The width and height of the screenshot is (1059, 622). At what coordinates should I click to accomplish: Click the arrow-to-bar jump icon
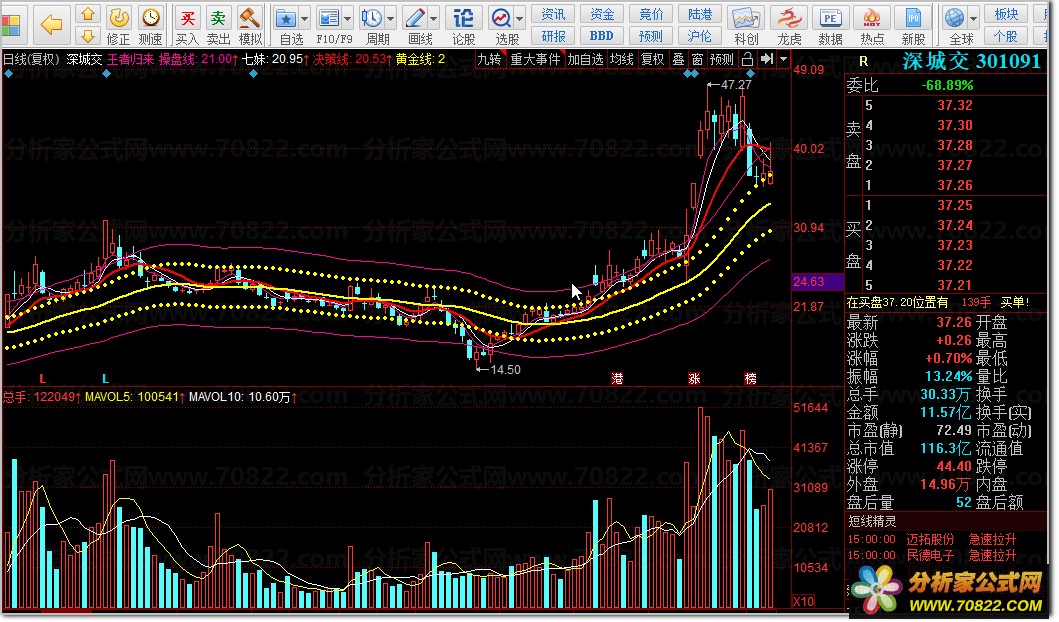click(x=767, y=59)
